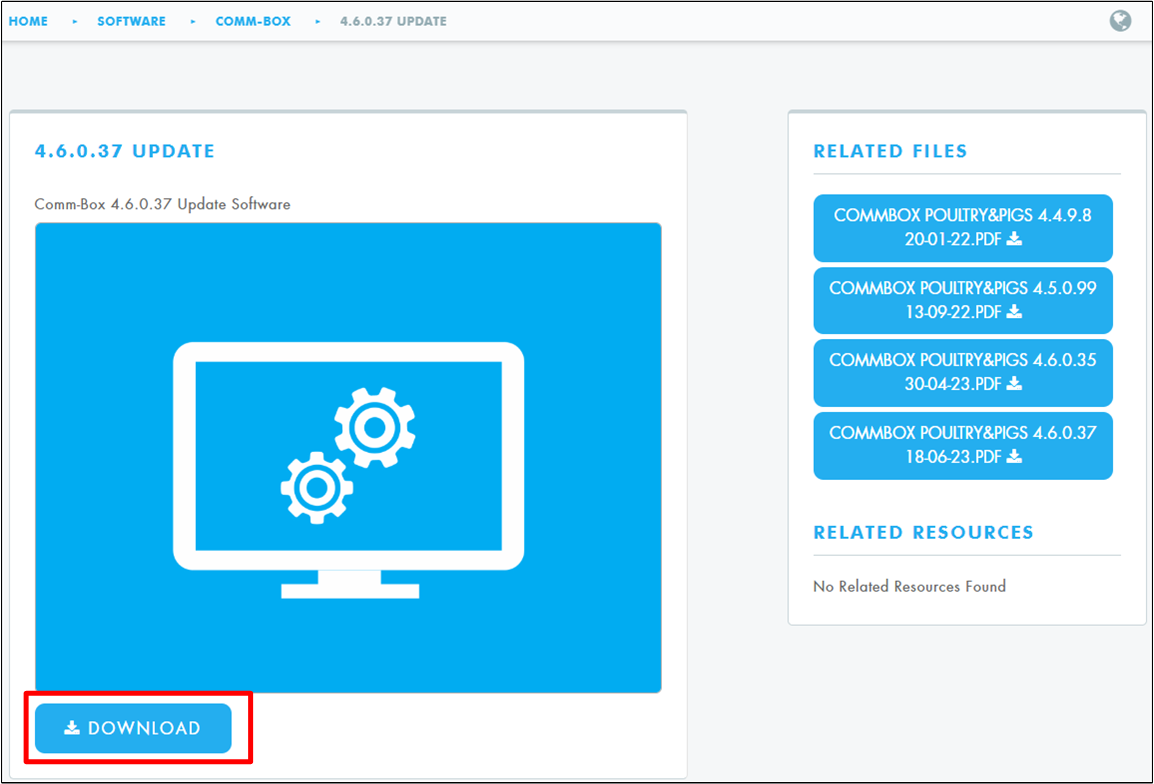The image size is (1154, 784).
Task: Go to HOME in the breadcrumb
Action: click(x=28, y=21)
